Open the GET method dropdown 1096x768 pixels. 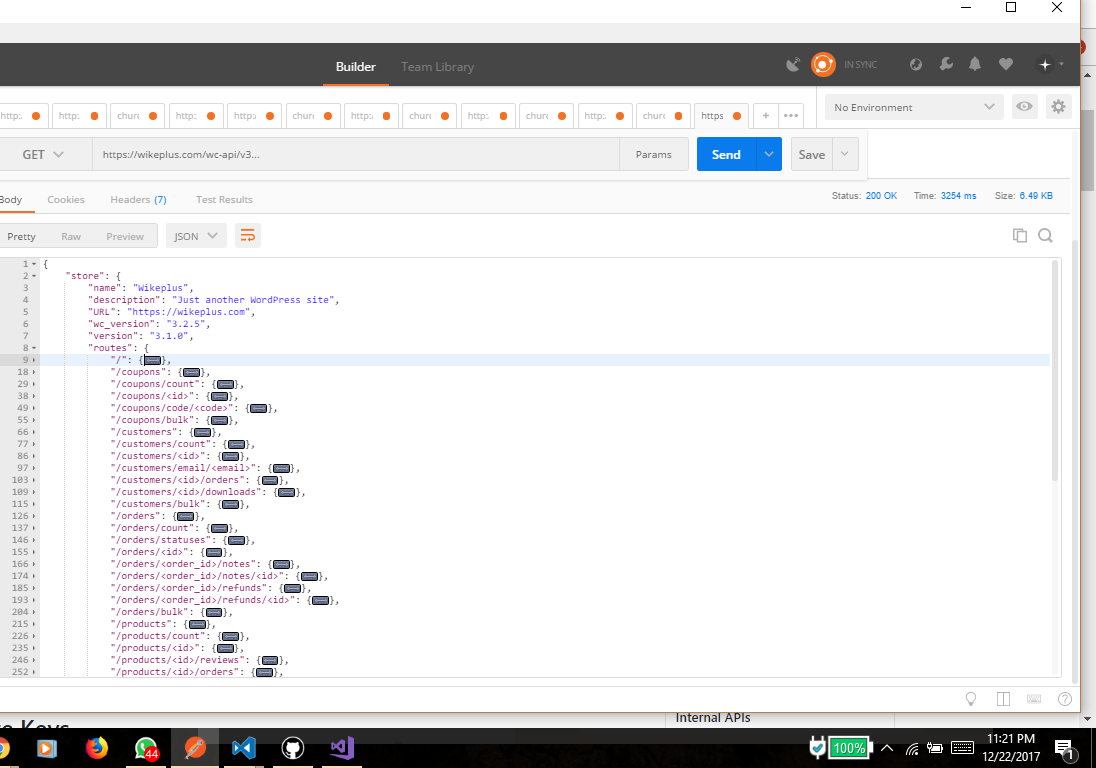click(43, 154)
